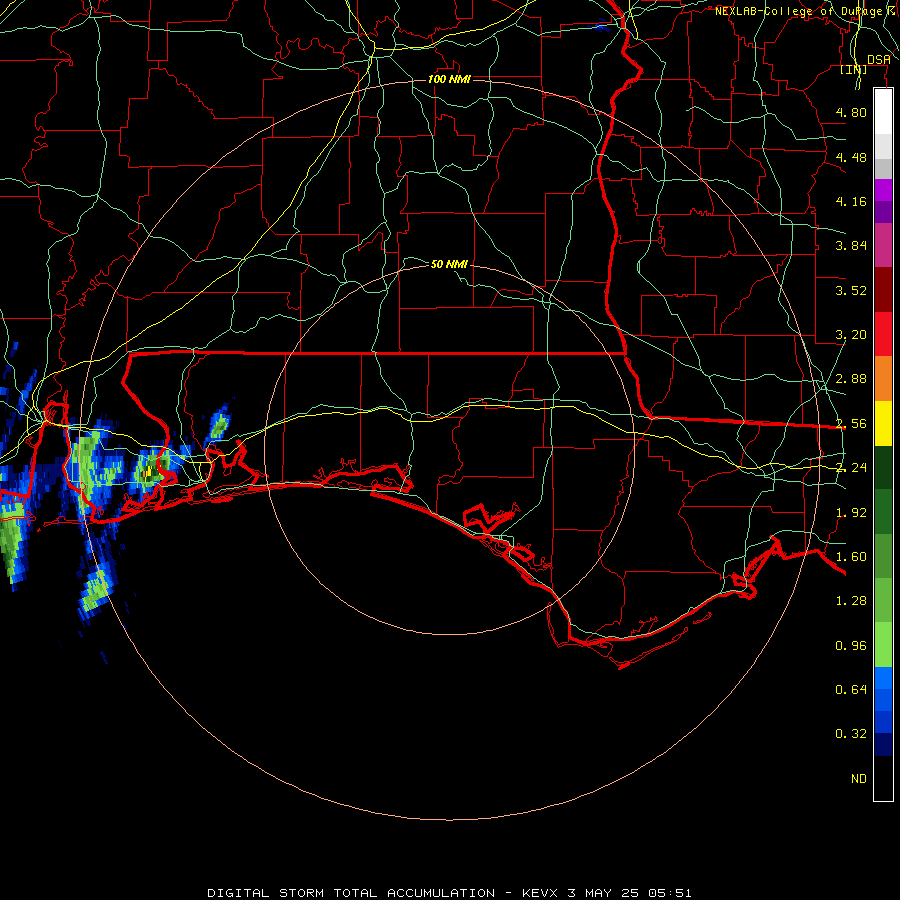Click the 1.92 legend value

pyautogui.click(x=851, y=513)
